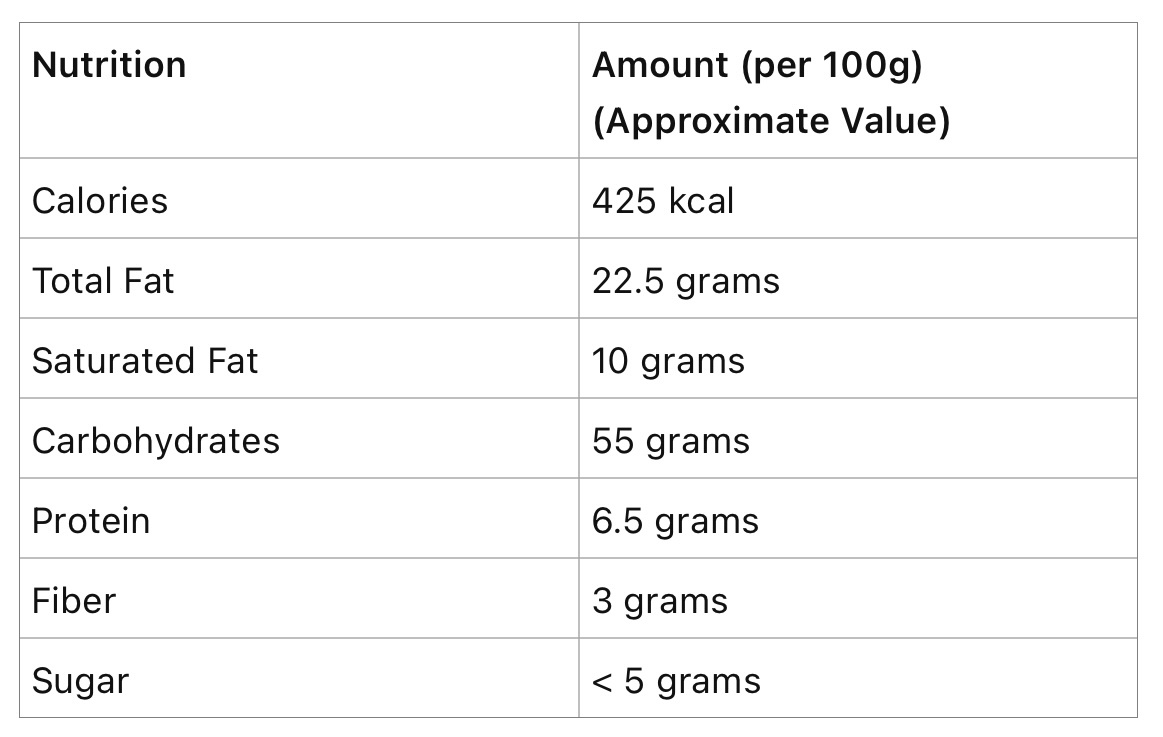Select the Carbohydrates row label
Screen dimensions: 1163x737
156,440
